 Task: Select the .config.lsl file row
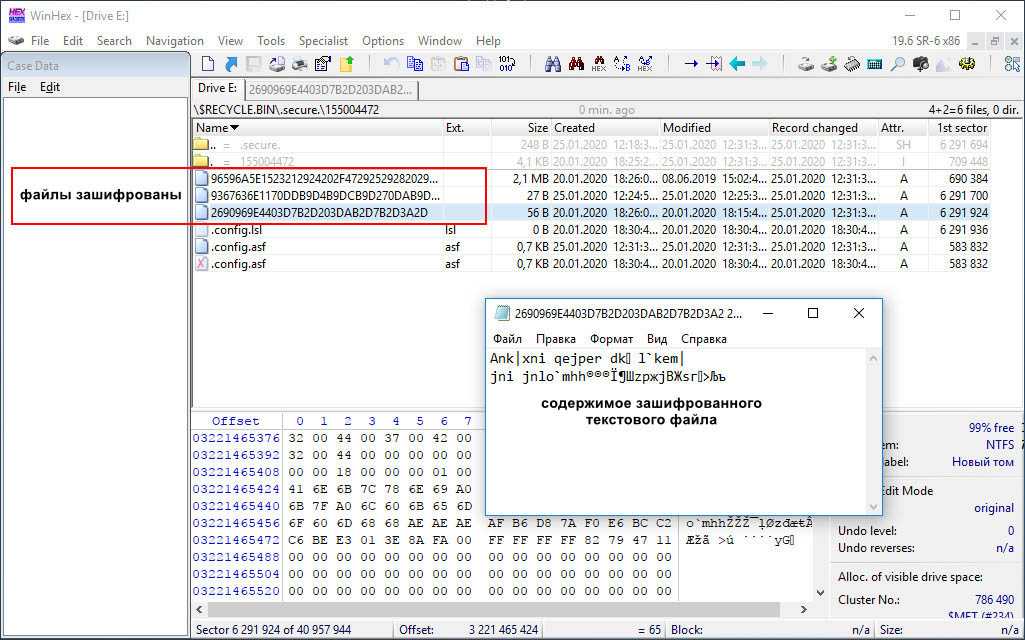[x=236, y=230]
